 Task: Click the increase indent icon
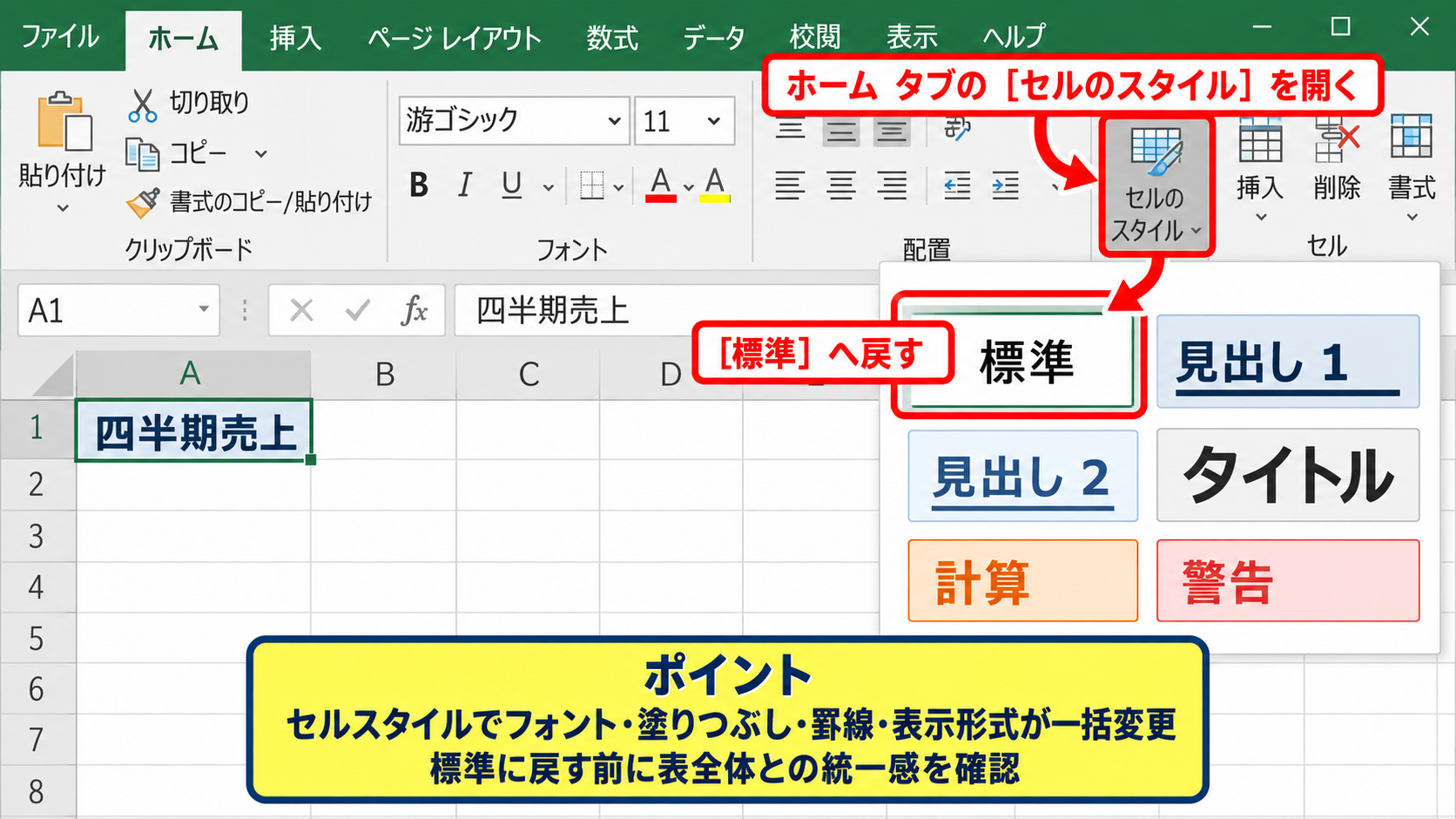click(x=1006, y=186)
